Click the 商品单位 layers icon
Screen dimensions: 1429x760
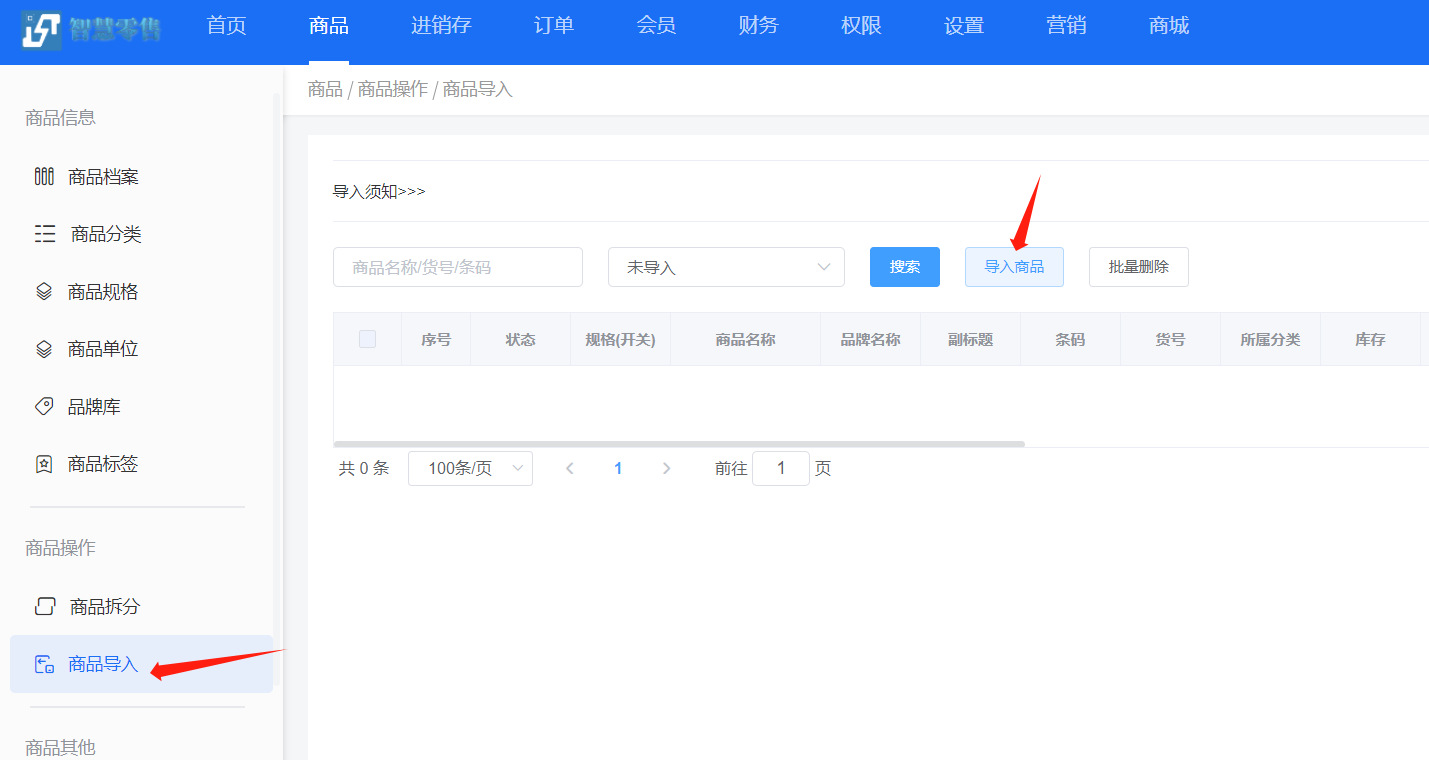point(44,349)
